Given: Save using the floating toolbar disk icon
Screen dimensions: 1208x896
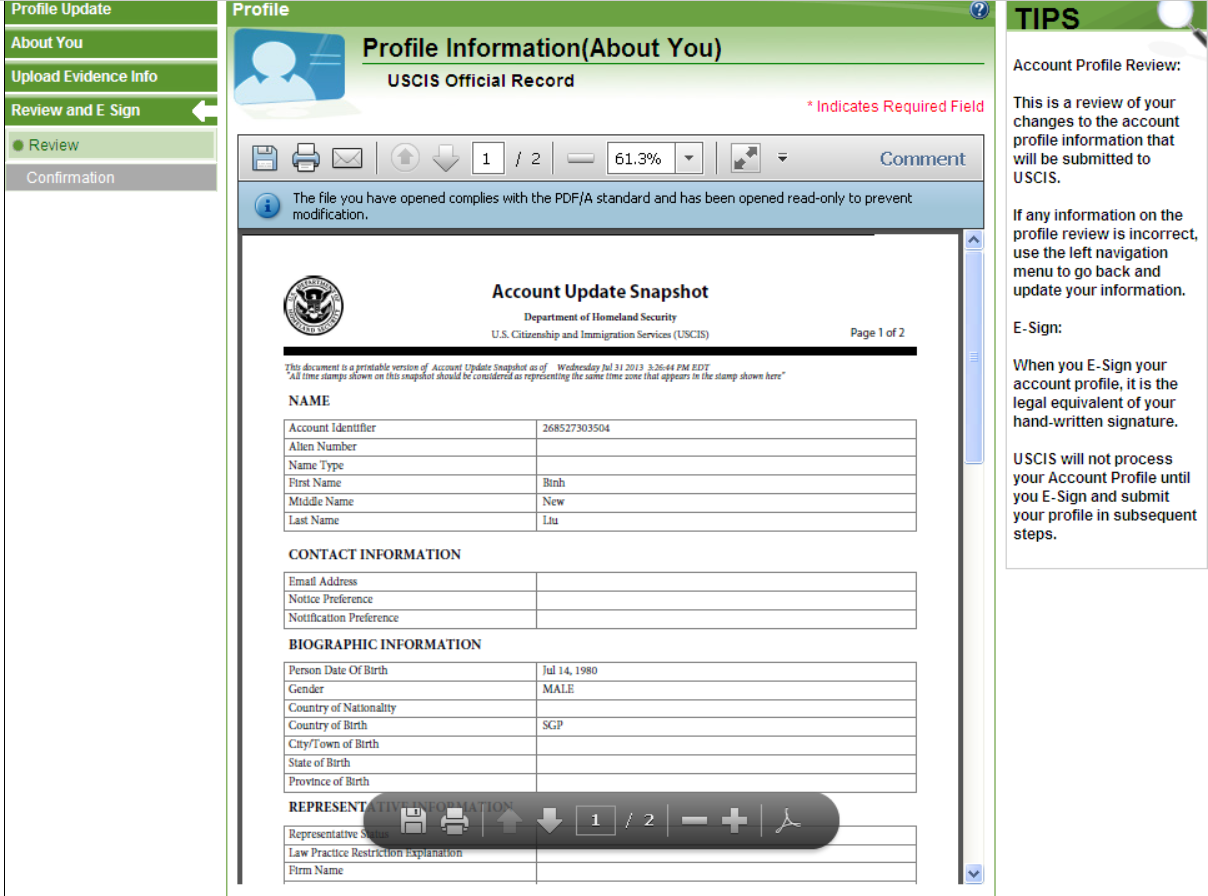Looking at the screenshot, I should 414,821.
